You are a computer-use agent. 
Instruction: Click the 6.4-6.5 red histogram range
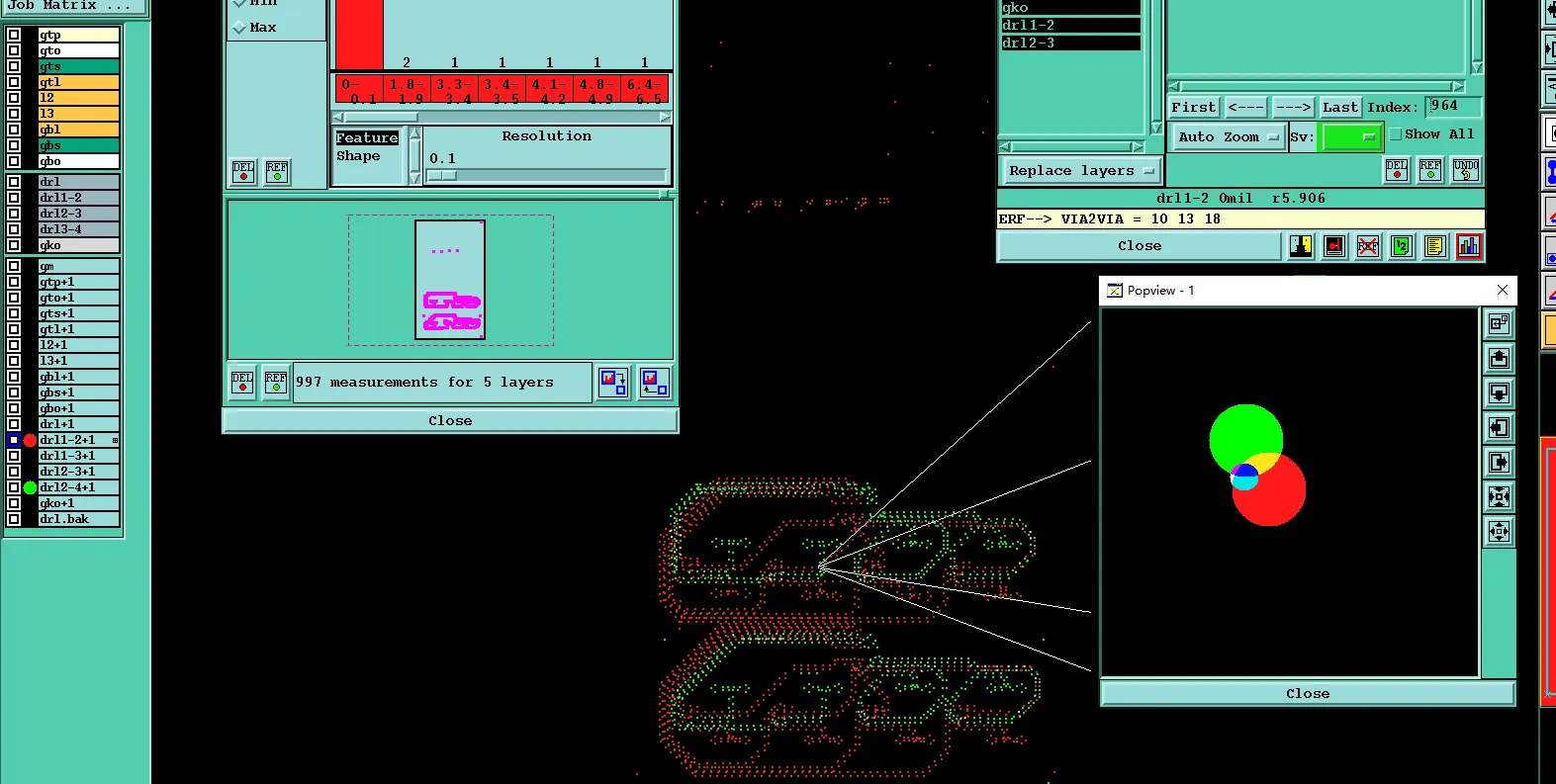tap(645, 90)
